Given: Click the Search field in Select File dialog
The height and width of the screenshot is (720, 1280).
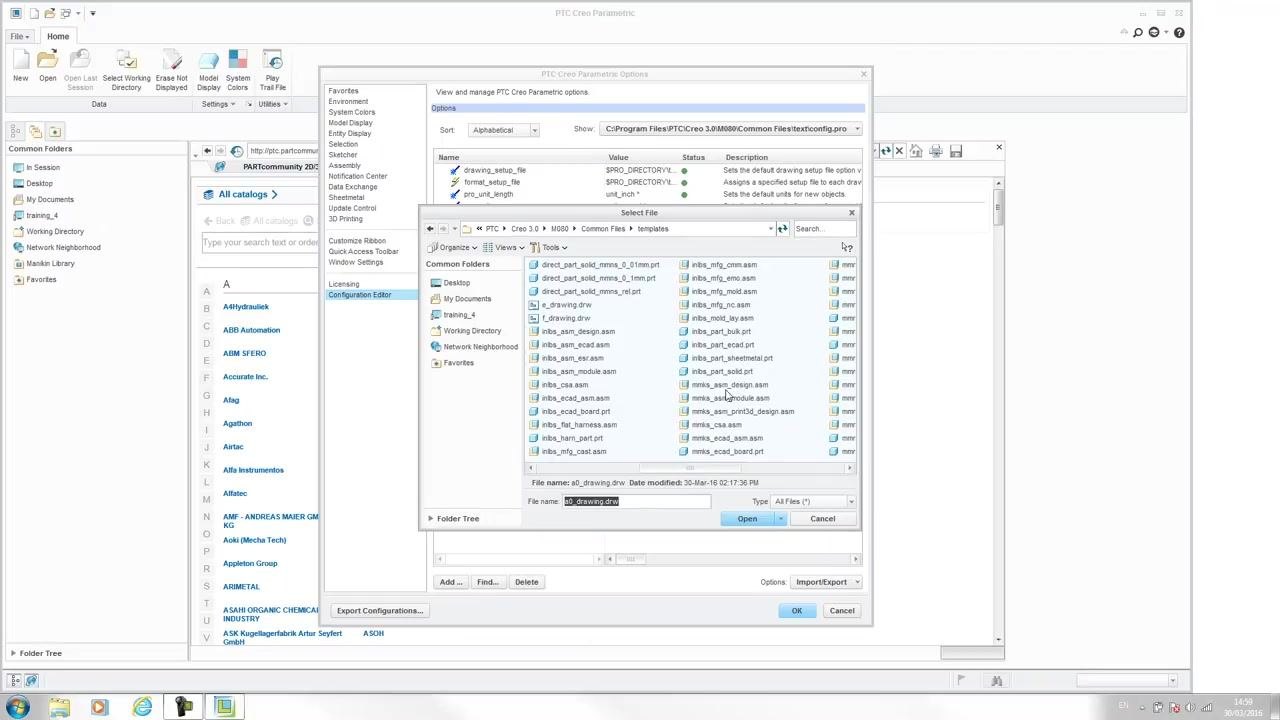Looking at the screenshot, I should 825,229.
